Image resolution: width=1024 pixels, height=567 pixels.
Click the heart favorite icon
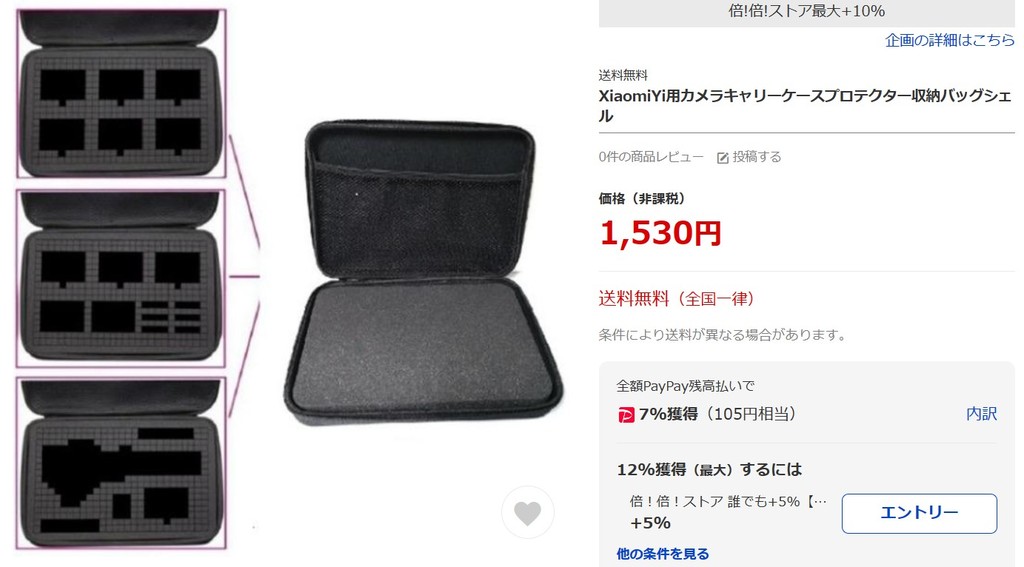[528, 513]
